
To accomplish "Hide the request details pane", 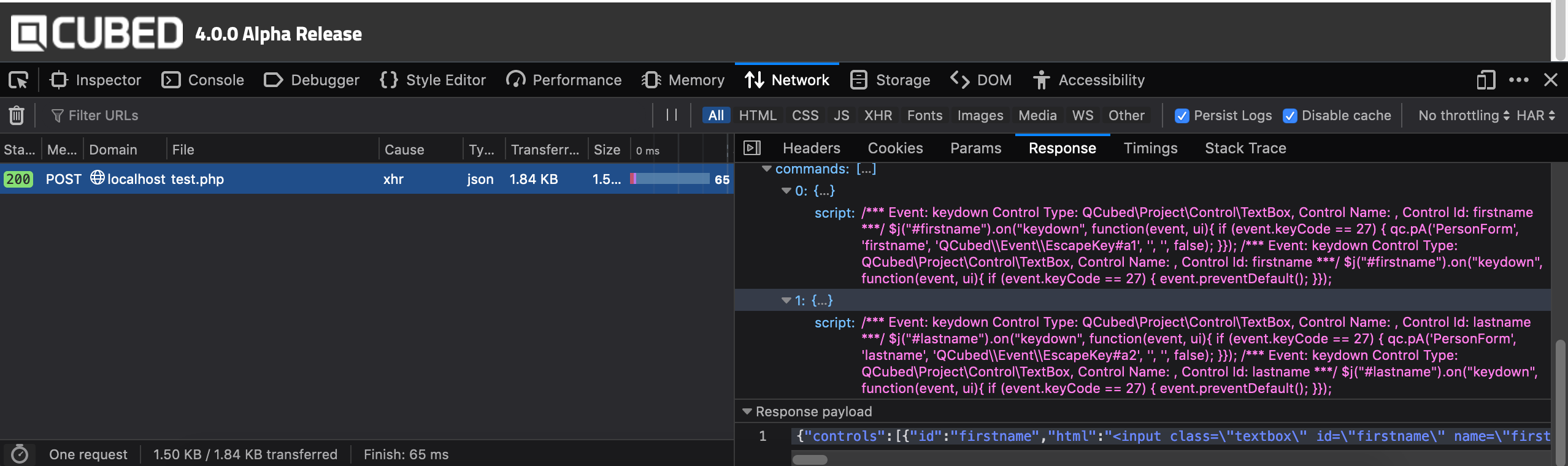I will coord(752,148).
